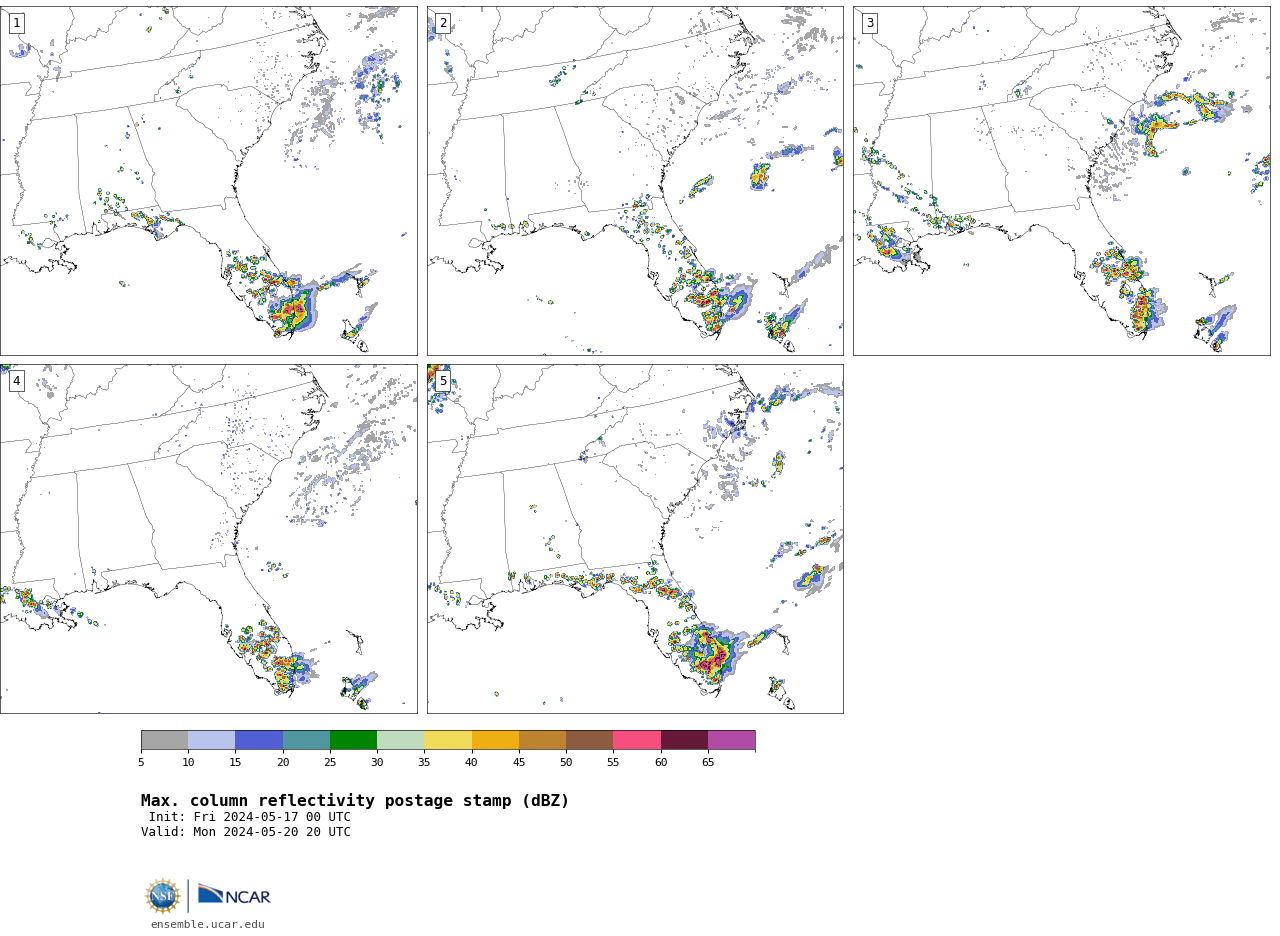The image size is (1280, 936).
Task: Open ensemble member 4 reflectivity map
Action: (x=208, y=539)
